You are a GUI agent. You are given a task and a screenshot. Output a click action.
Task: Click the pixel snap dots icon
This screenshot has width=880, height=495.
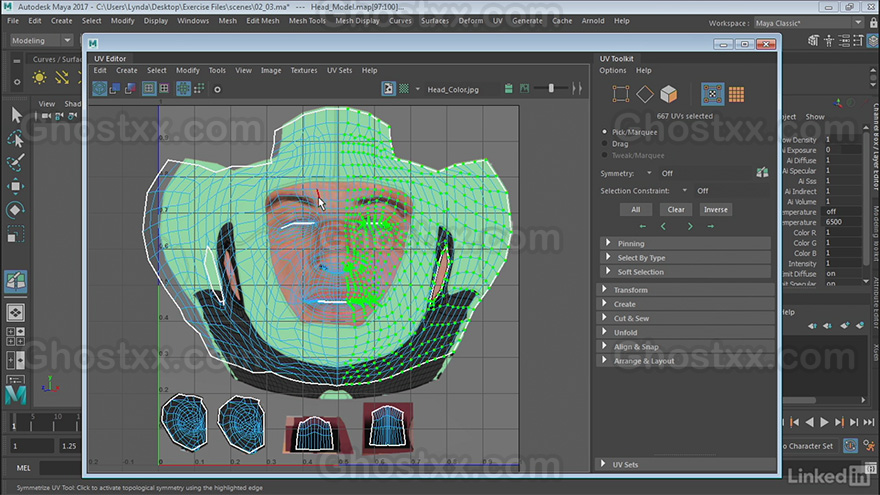199,89
